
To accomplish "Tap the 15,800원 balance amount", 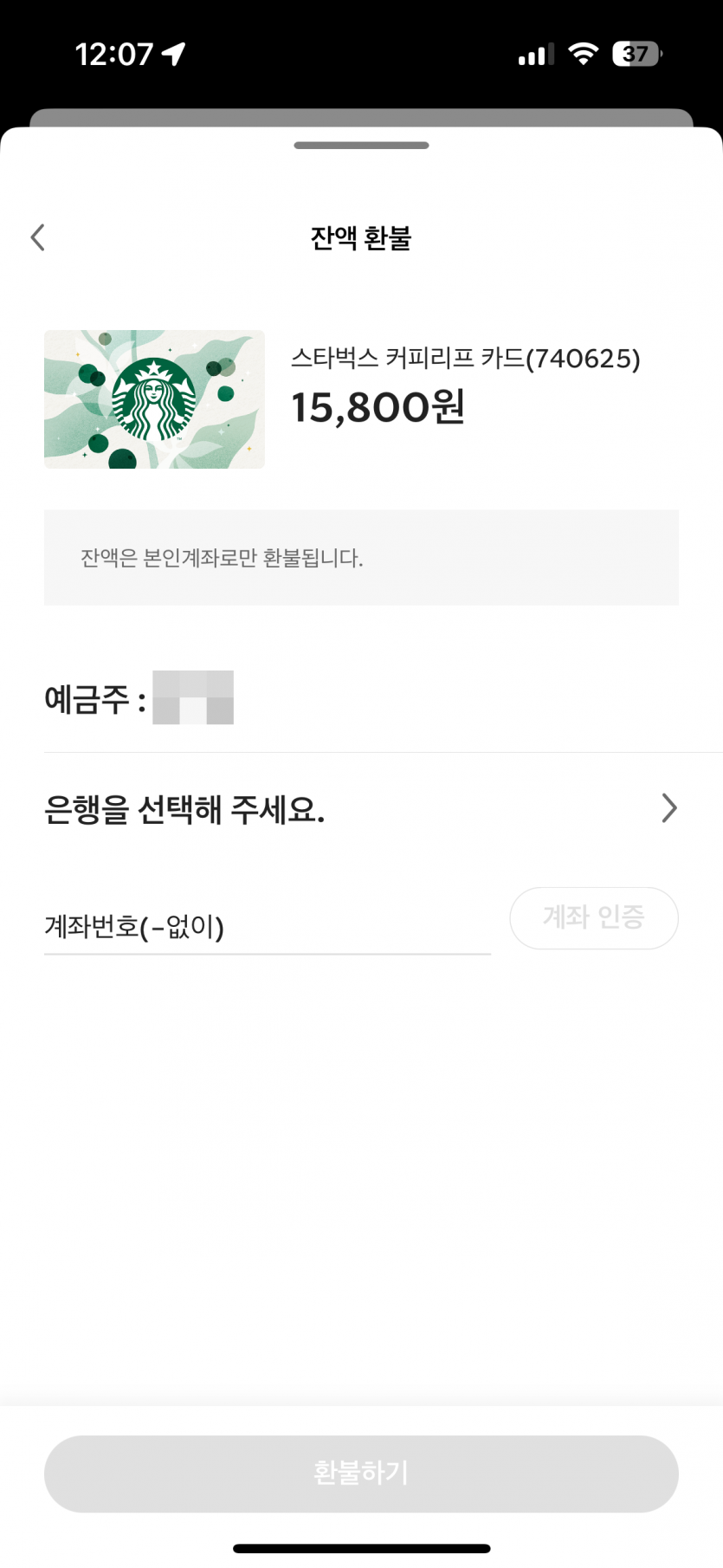I will pyautogui.click(x=378, y=407).
